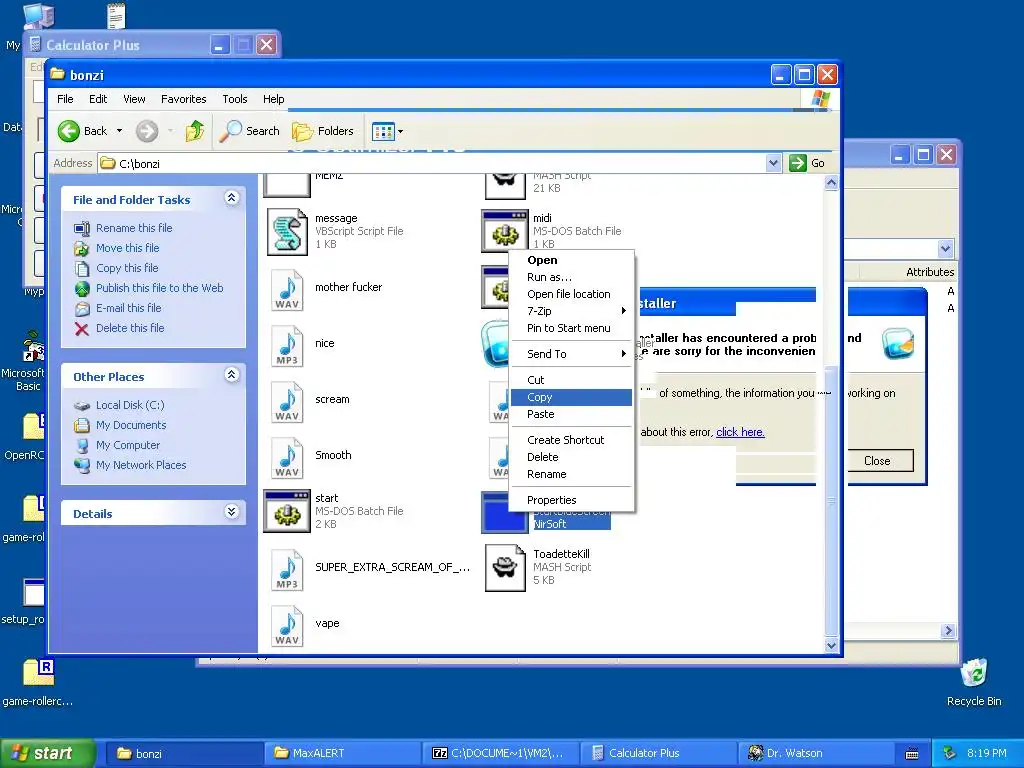Select the start batch file icon
1024x768 pixels.
coord(287,511)
